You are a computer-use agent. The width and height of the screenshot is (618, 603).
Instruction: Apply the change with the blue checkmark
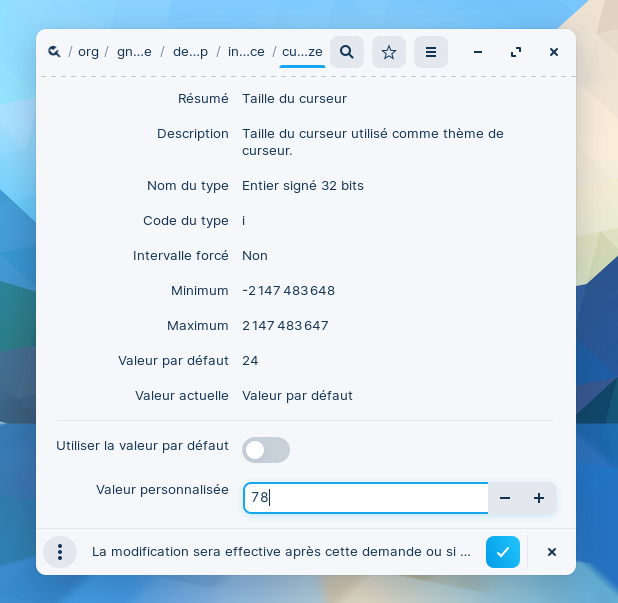[503, 551]
